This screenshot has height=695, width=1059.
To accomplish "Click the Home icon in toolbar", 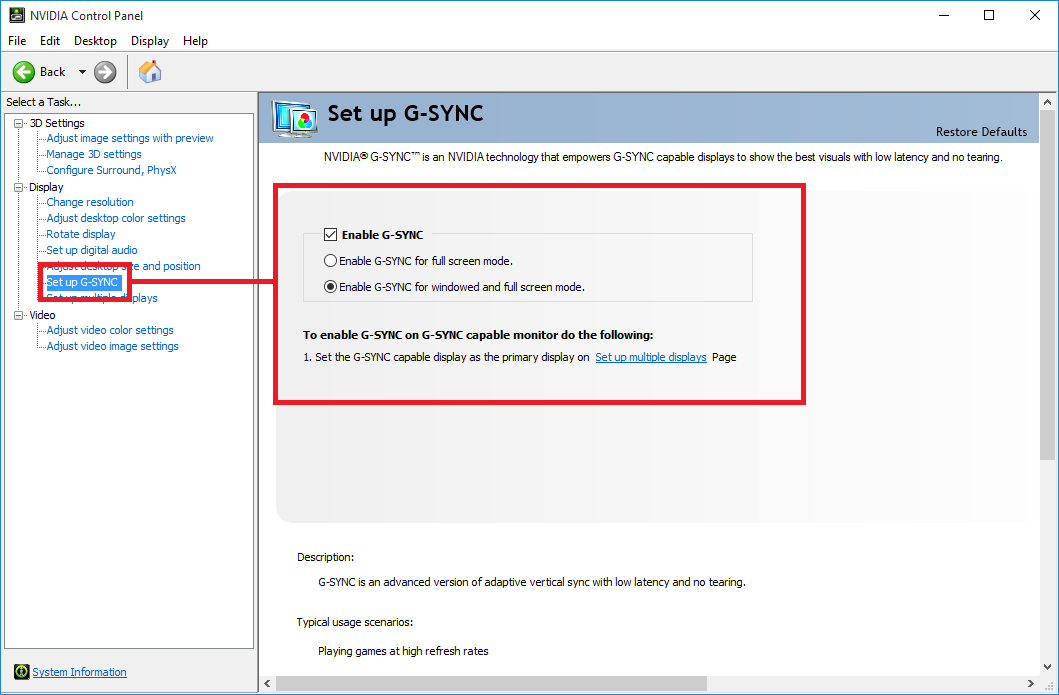I will click(x=150, y=71).
